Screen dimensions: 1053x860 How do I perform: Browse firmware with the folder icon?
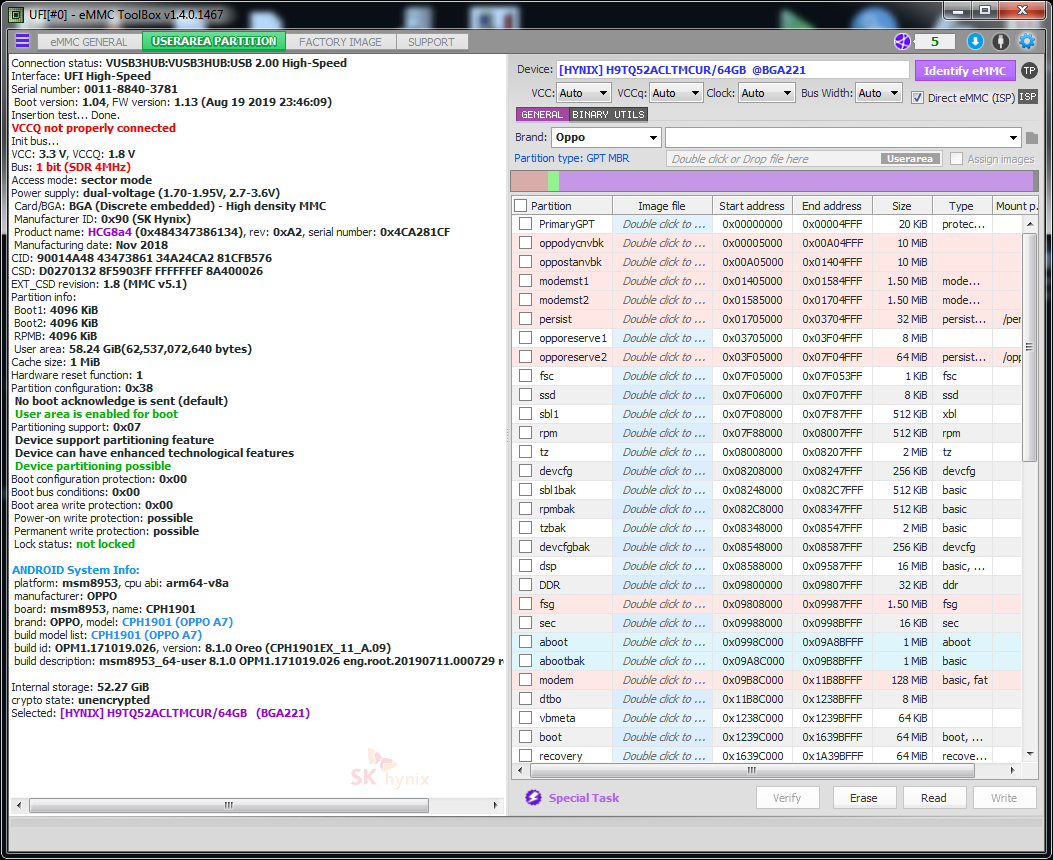[x=1031, y=137]
